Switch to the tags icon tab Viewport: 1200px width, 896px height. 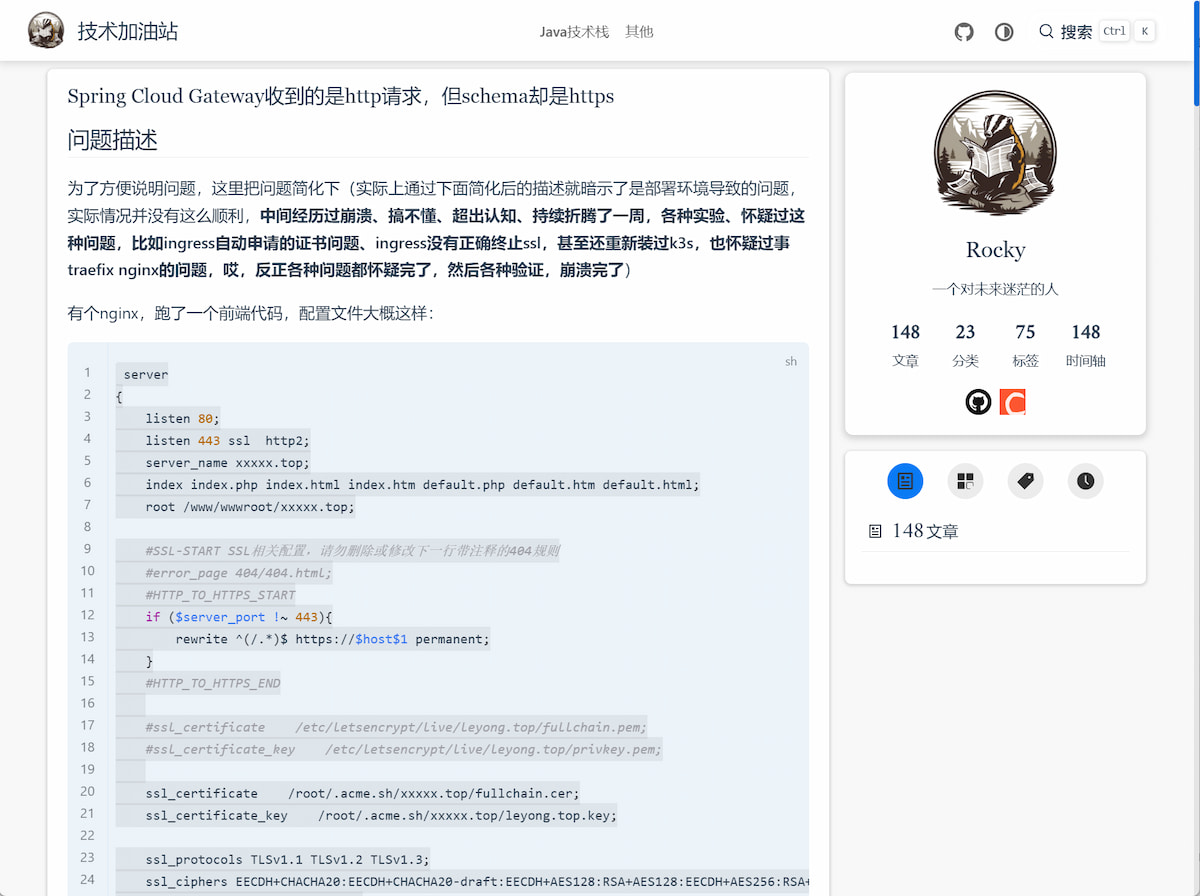tap(1025, 481)
